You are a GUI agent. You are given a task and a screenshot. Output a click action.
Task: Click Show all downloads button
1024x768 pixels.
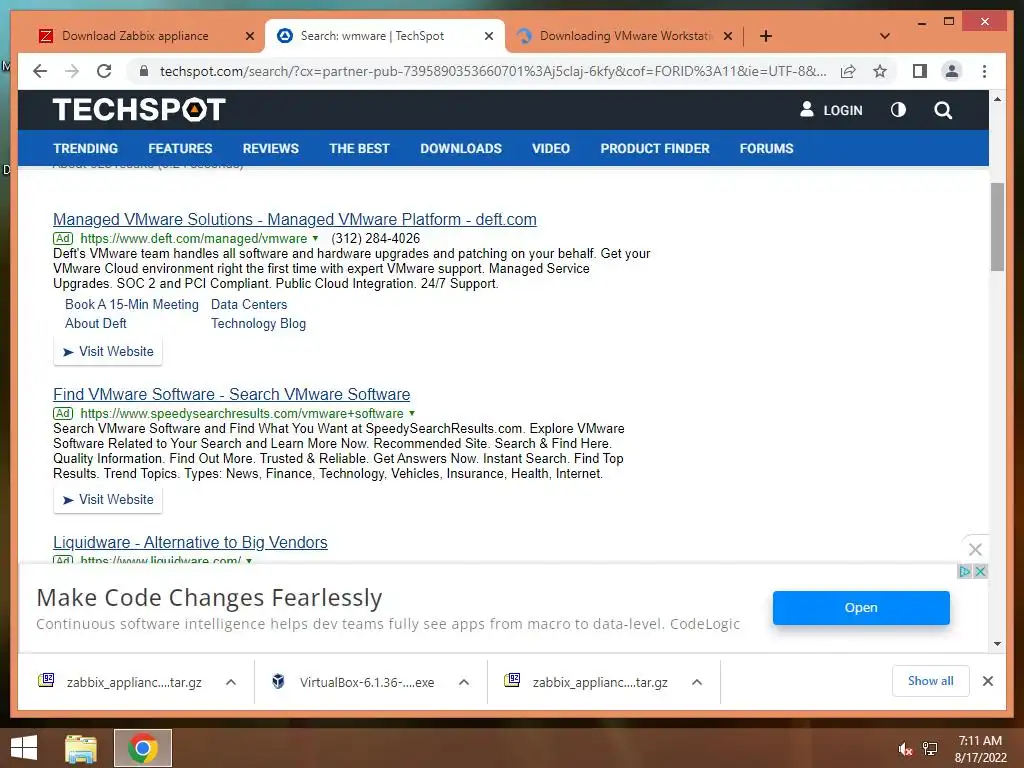pyautogui.click(x=931, y=681)
